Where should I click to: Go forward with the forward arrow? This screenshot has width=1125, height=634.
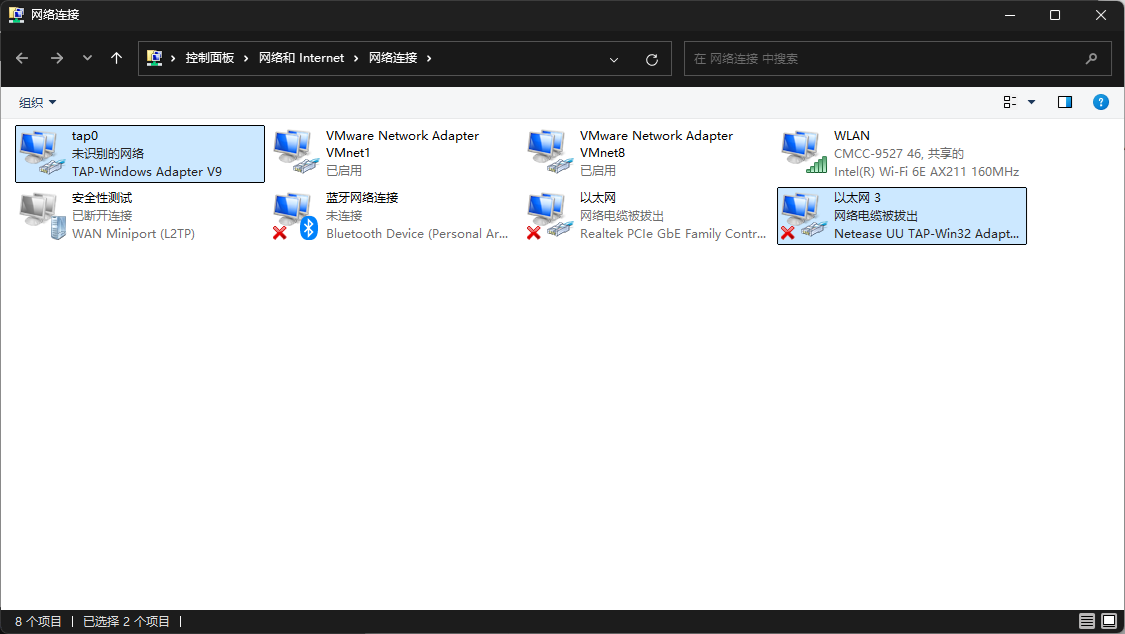tap(57, 58)
